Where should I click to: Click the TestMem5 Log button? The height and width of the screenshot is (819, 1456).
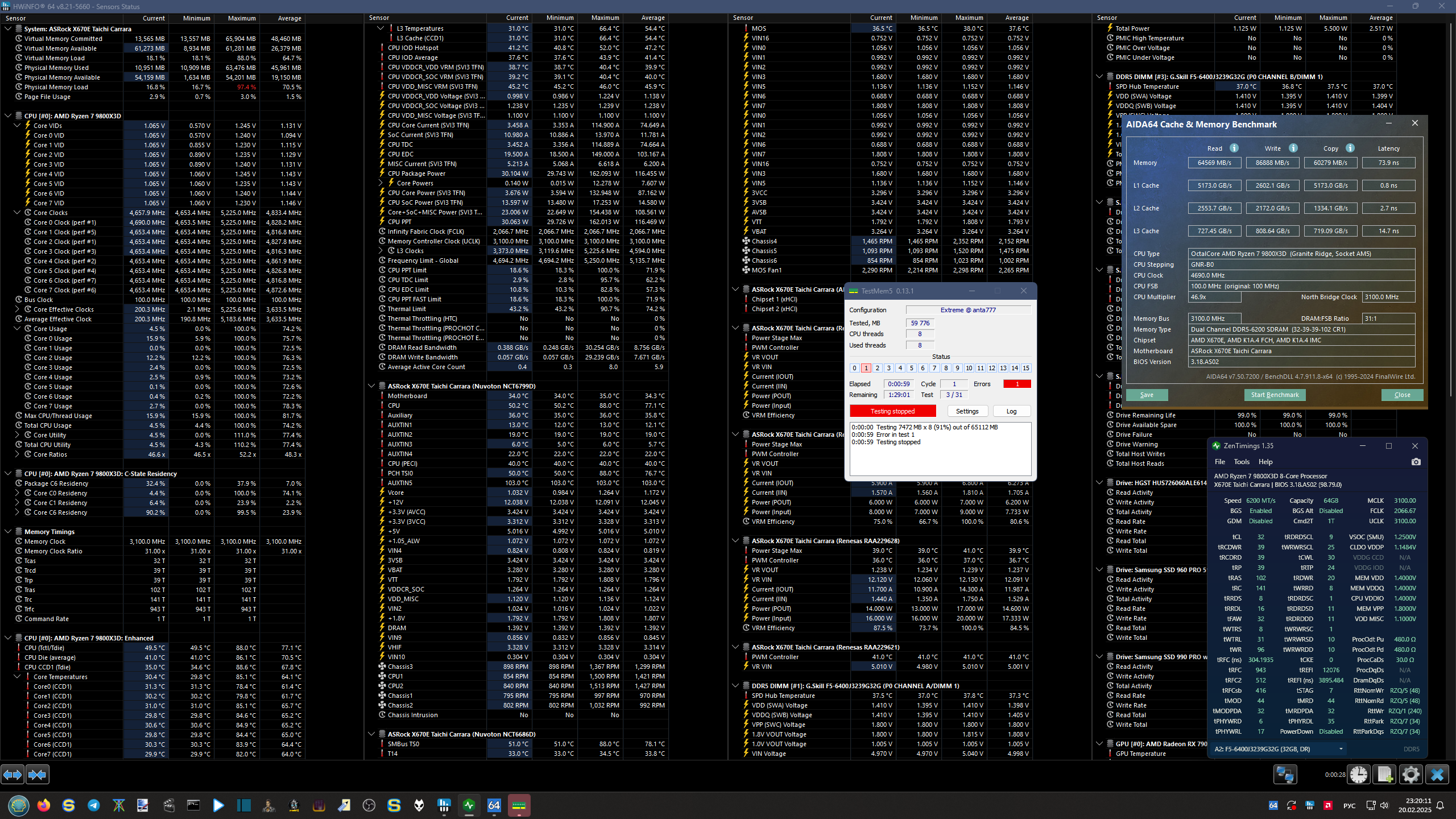click(x=1011, y=411)
